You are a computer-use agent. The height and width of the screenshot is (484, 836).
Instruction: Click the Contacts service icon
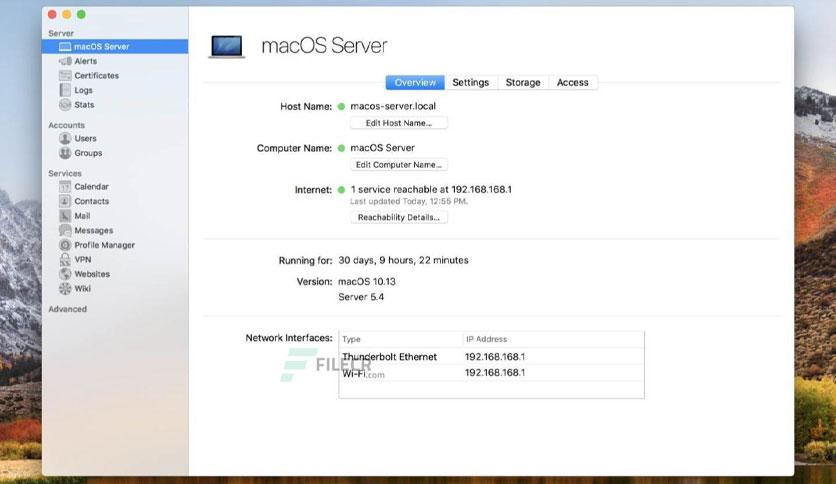click(65, 201)
